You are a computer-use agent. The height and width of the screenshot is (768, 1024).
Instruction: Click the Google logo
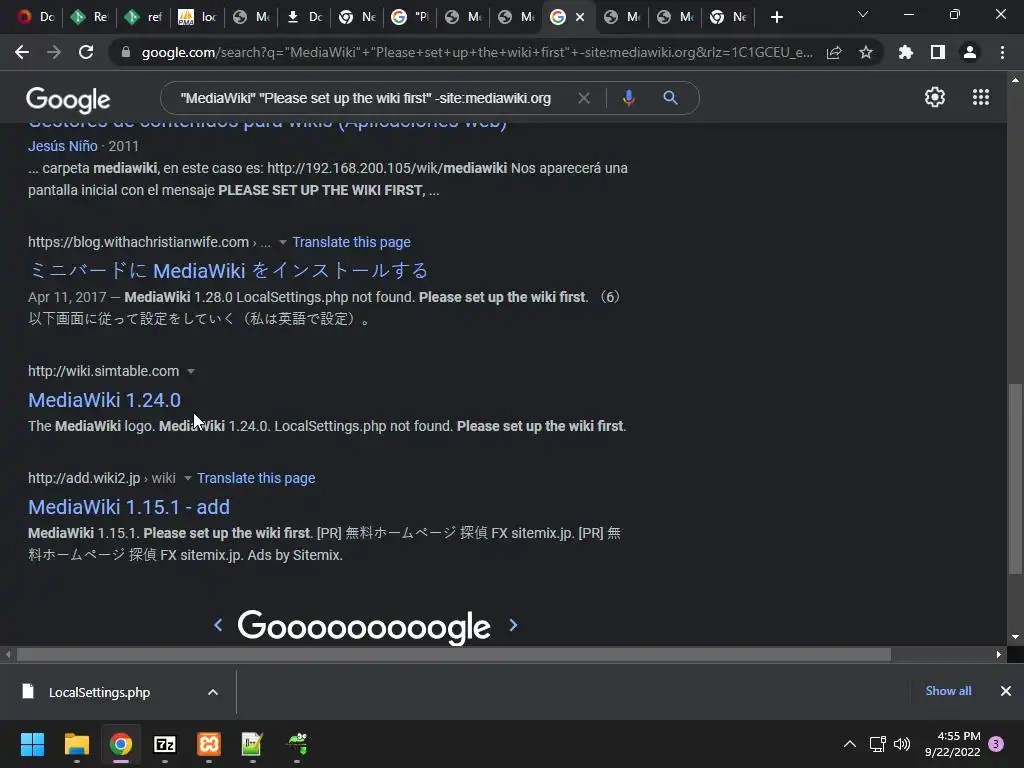pyautogui.click(x=68, y=100)
